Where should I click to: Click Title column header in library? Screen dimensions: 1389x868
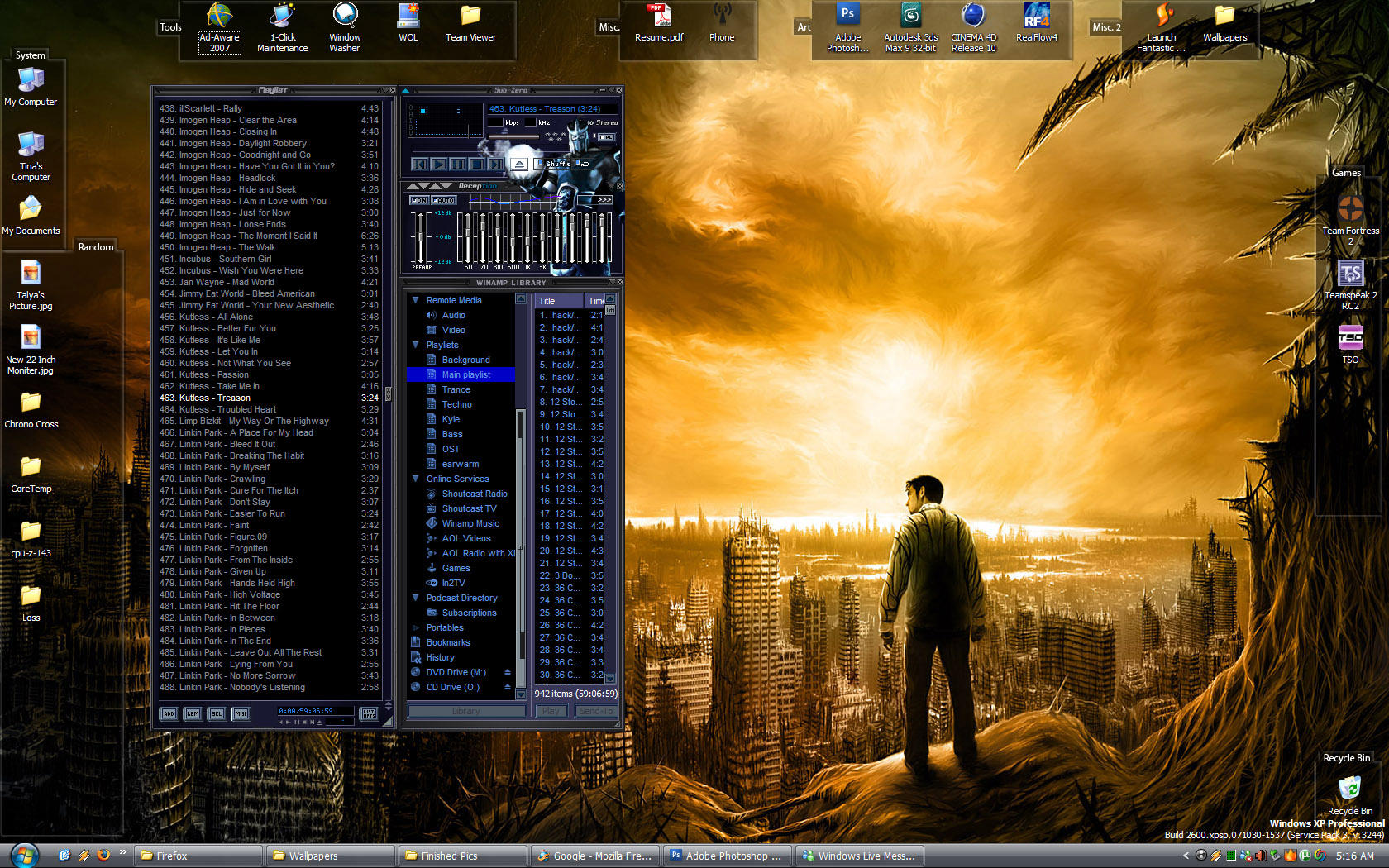click(x=559, y=301)
